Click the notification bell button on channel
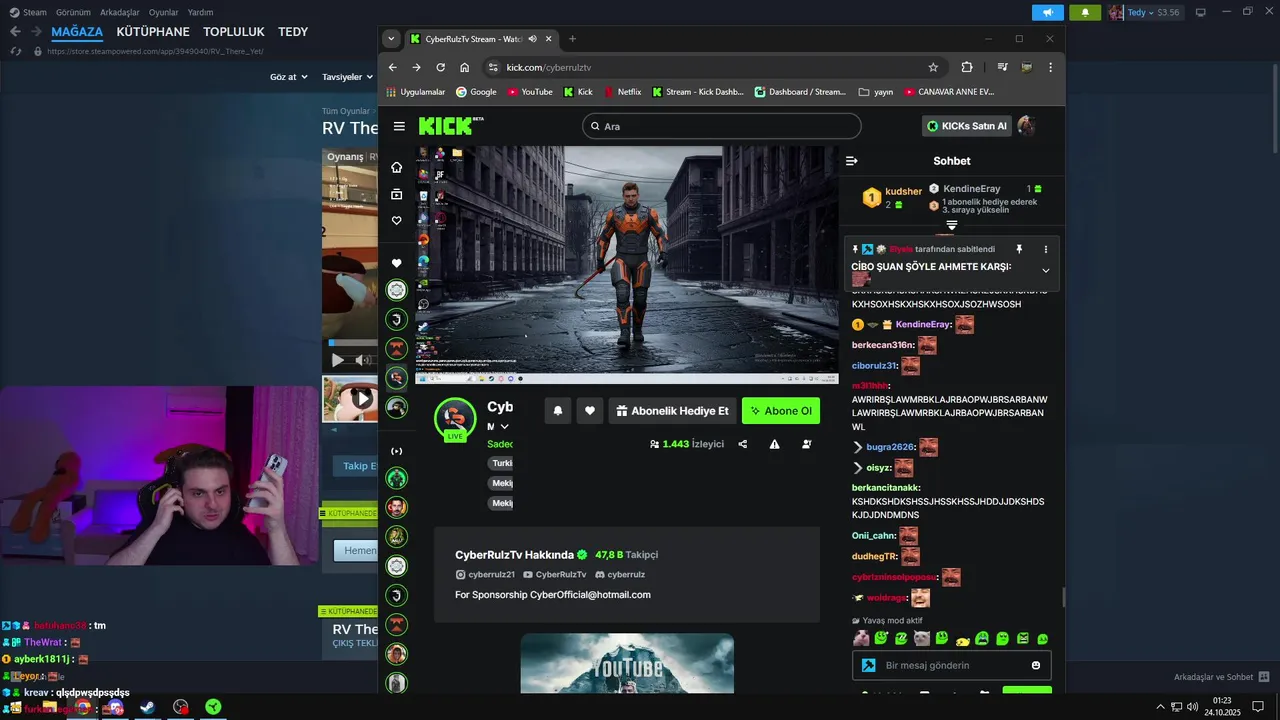Screen dimensions: 1280x720 [558, 411]
